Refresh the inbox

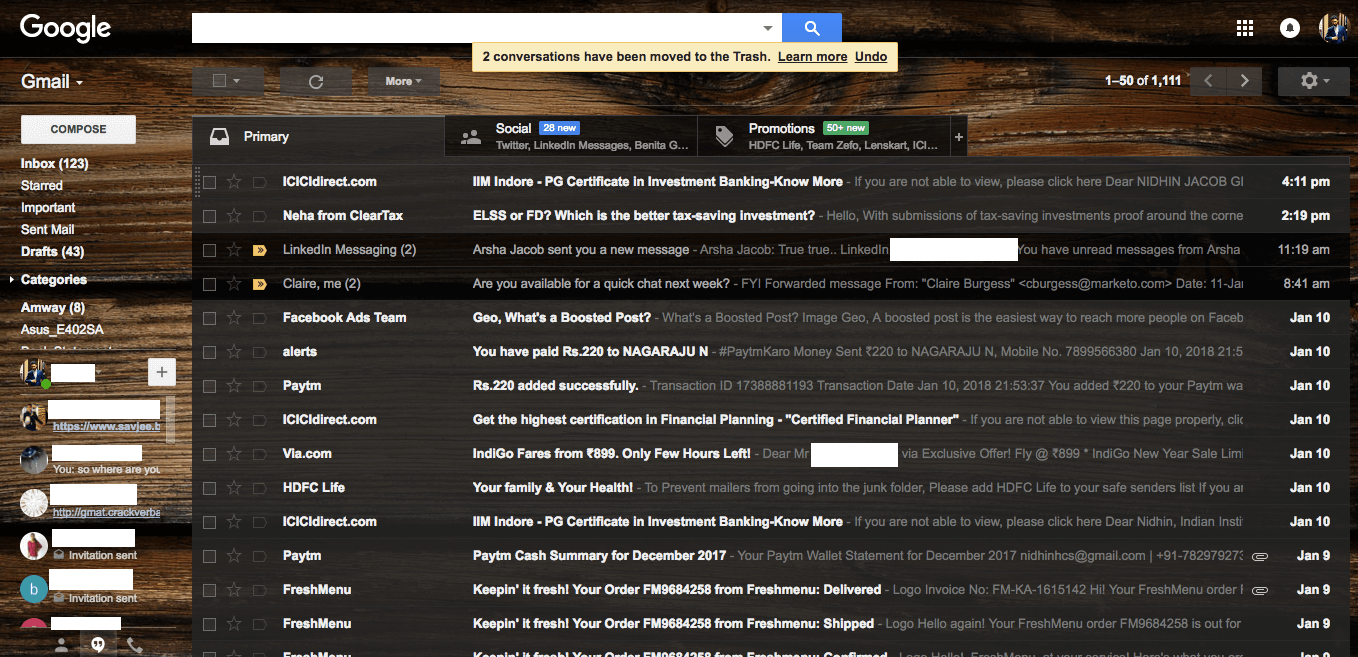pos(316,81)
